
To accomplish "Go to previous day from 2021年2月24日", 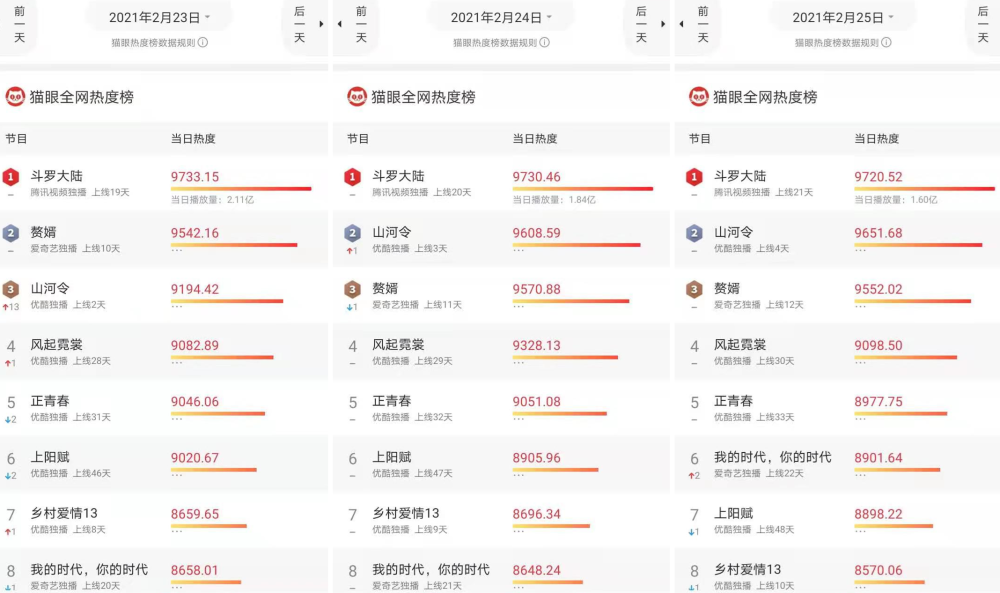I will pyautogui.click(x=361, y=24).
